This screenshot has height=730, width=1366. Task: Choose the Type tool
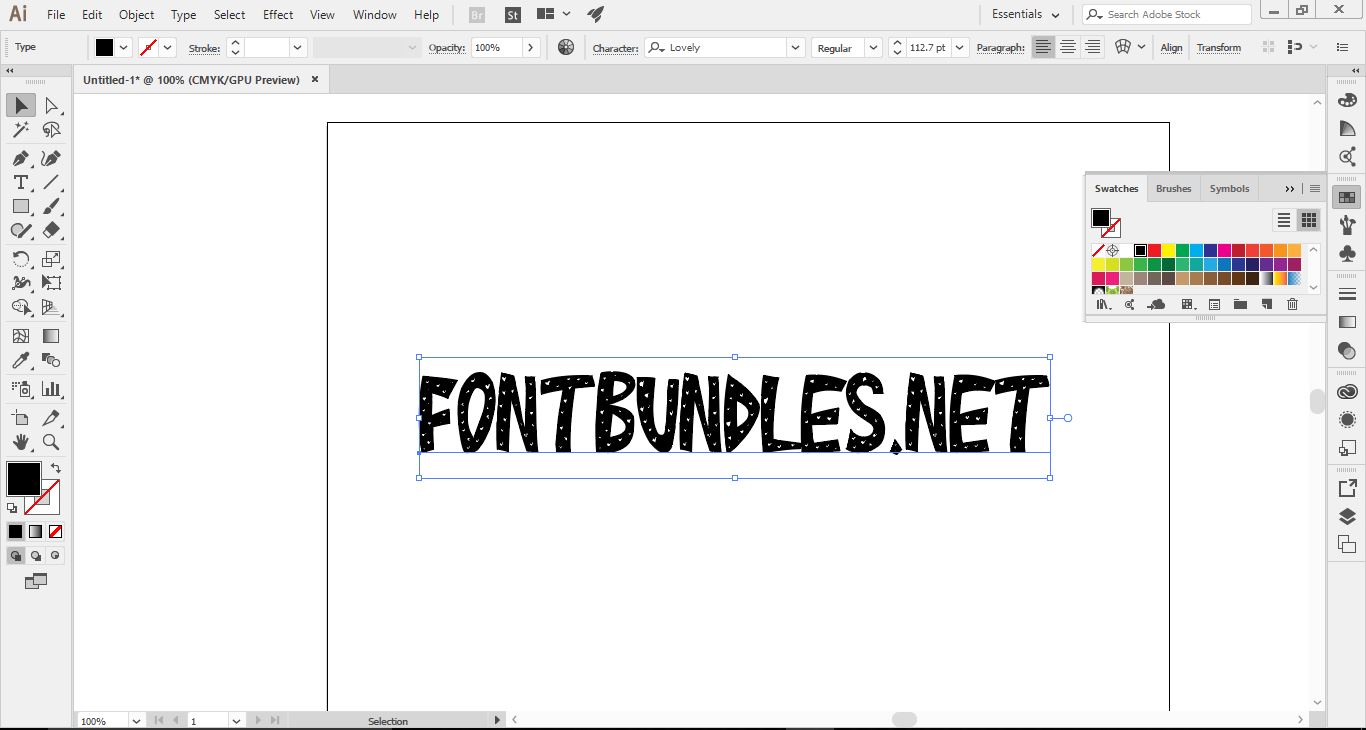pos(20,182)
